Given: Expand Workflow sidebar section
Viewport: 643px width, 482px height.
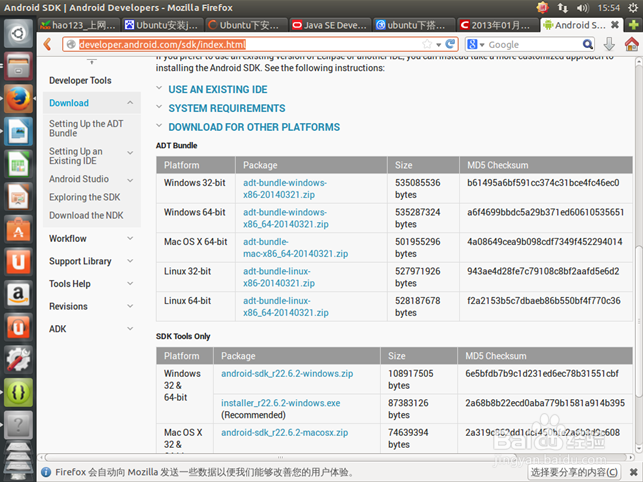Looking at the screenshot, I should click(x=130, y=238).
